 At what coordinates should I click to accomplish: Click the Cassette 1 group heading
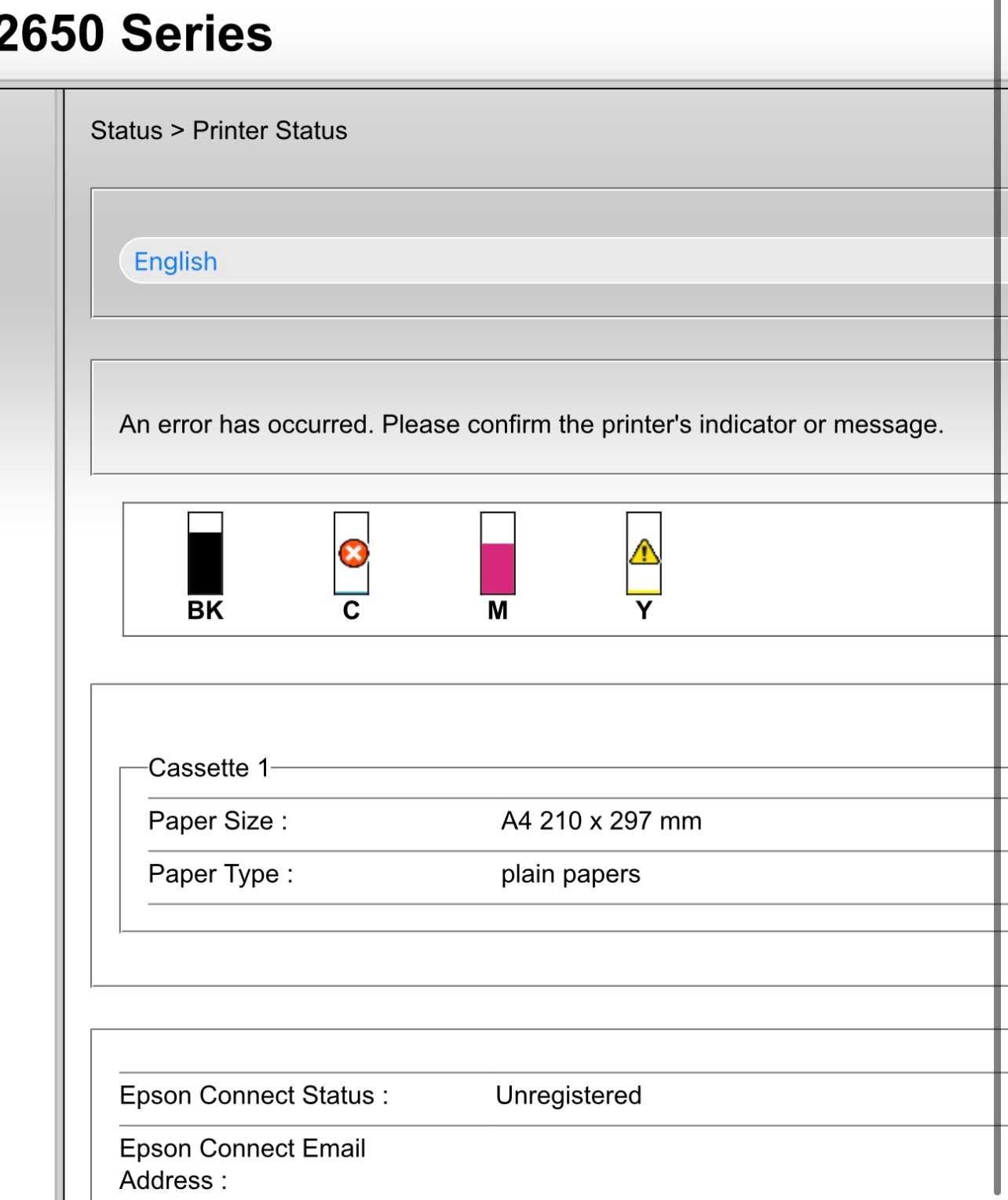click(209, 767)
